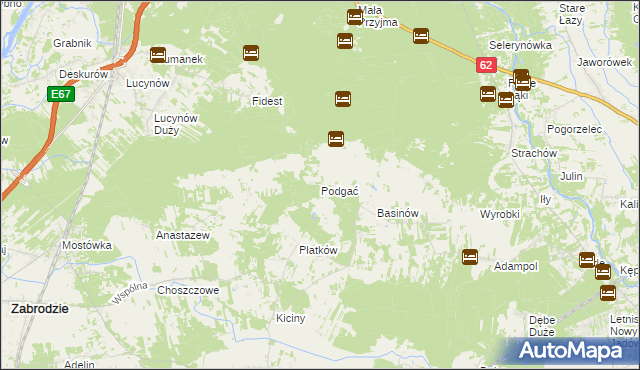Select the Basinów place name
The width and height of the screenshot is (640, 370).
point(398,213)
